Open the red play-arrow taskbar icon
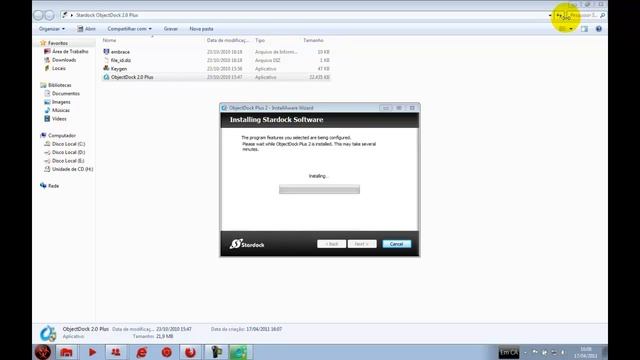 click(92, 352)
